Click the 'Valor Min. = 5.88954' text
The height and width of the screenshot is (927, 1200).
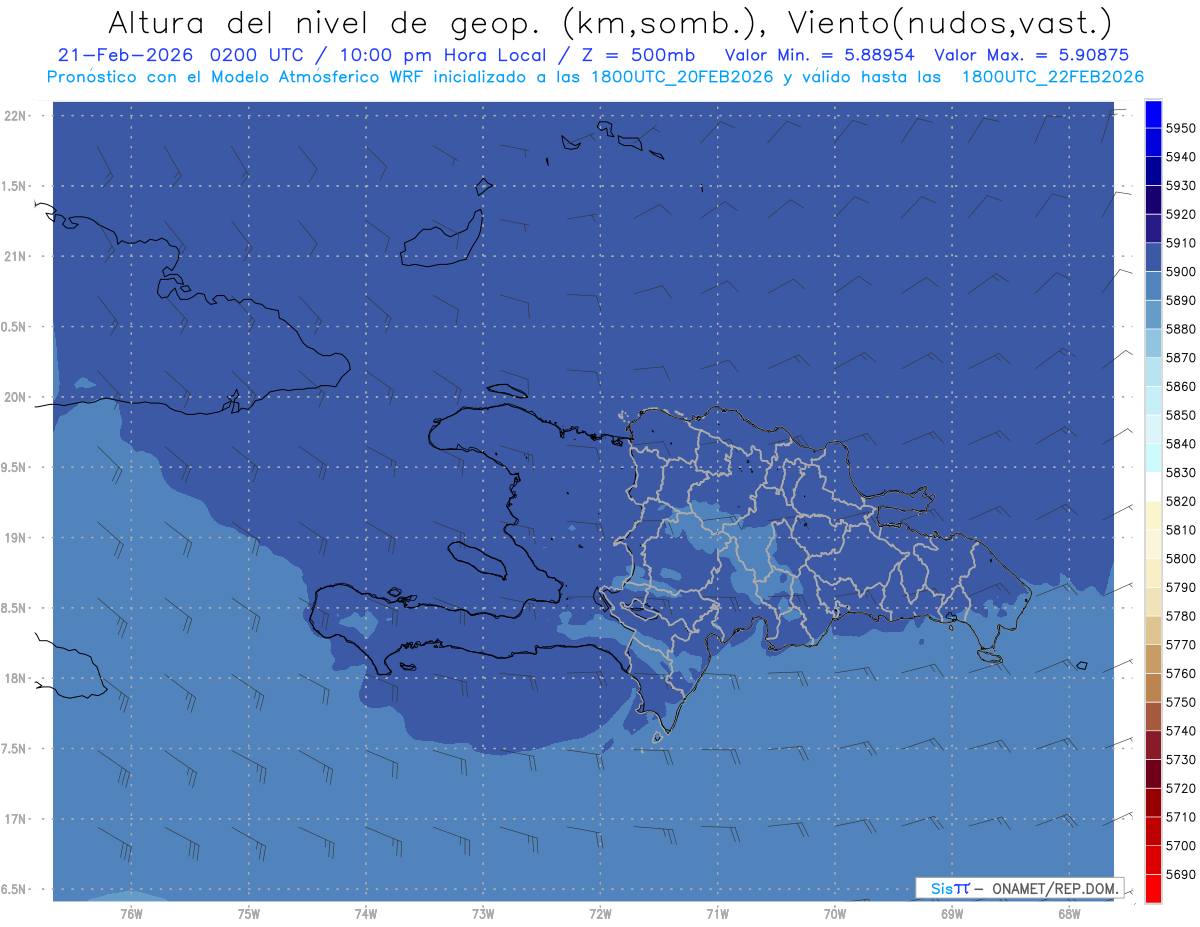click(819, 55)
